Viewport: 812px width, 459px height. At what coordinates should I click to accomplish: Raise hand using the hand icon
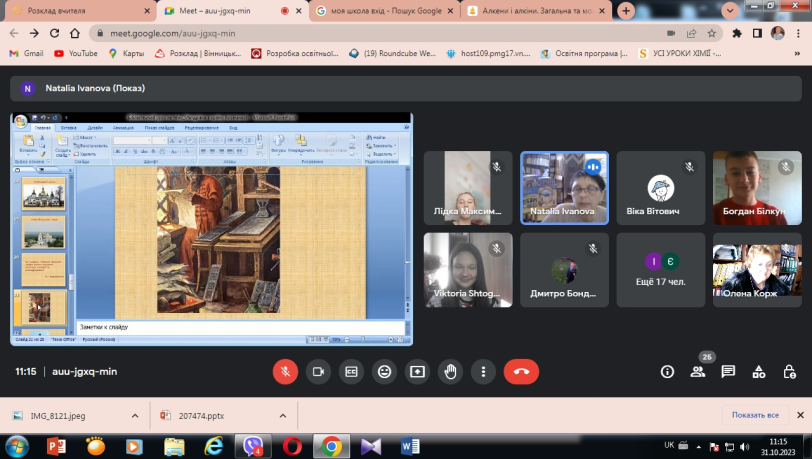(x=451, y=371)
